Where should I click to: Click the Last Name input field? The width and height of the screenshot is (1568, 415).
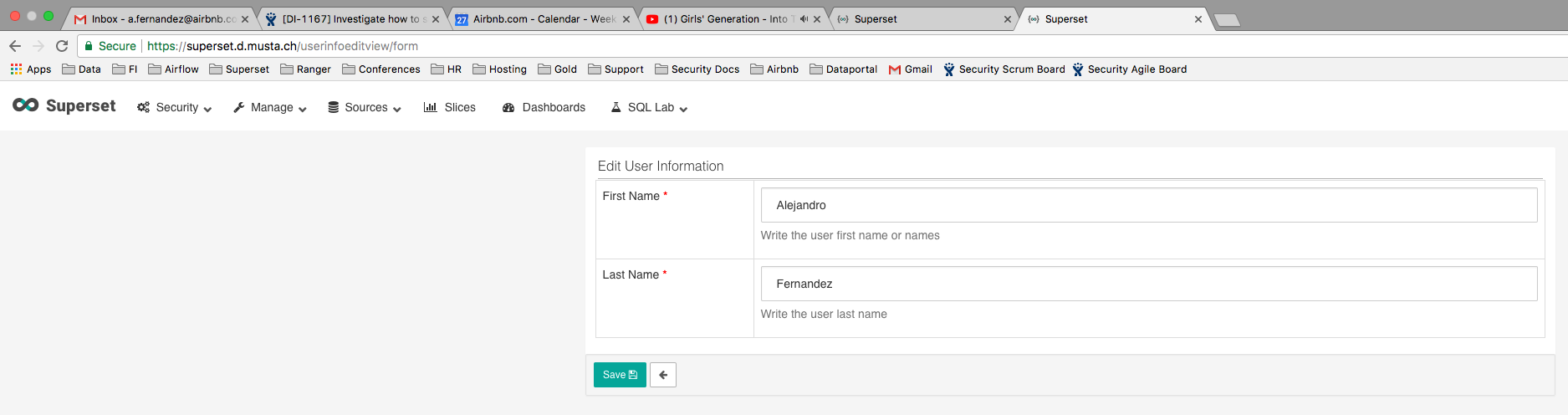[1149, 284]
